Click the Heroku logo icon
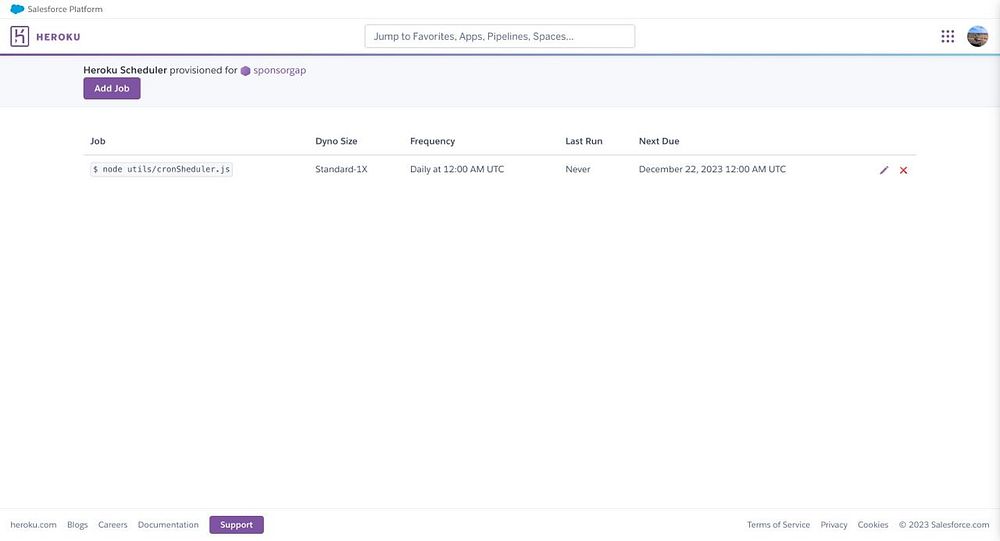The width and height of the screenshot is (1000, 541). (20, 36)
